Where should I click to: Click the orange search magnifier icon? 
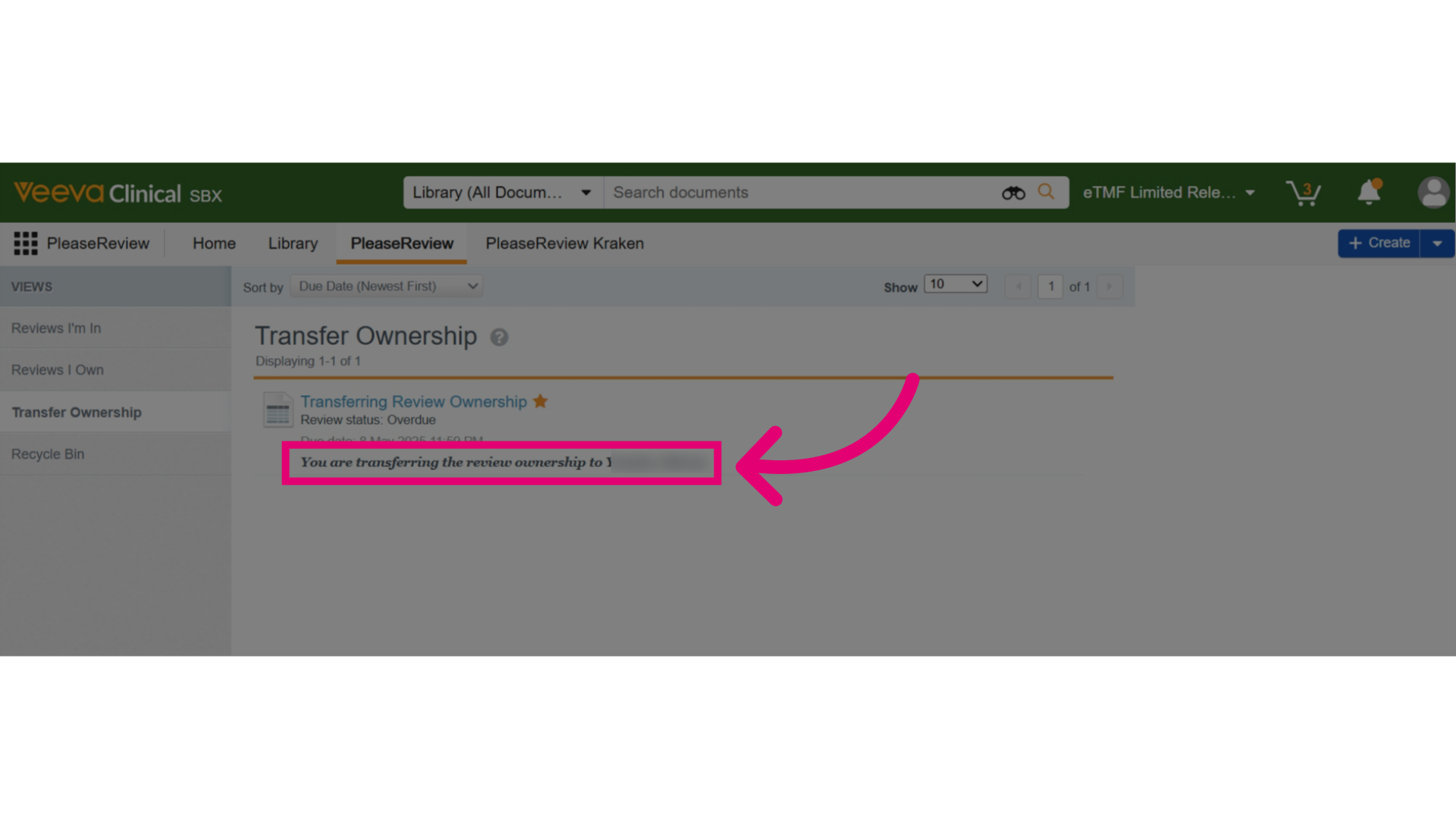(1046, 192)
